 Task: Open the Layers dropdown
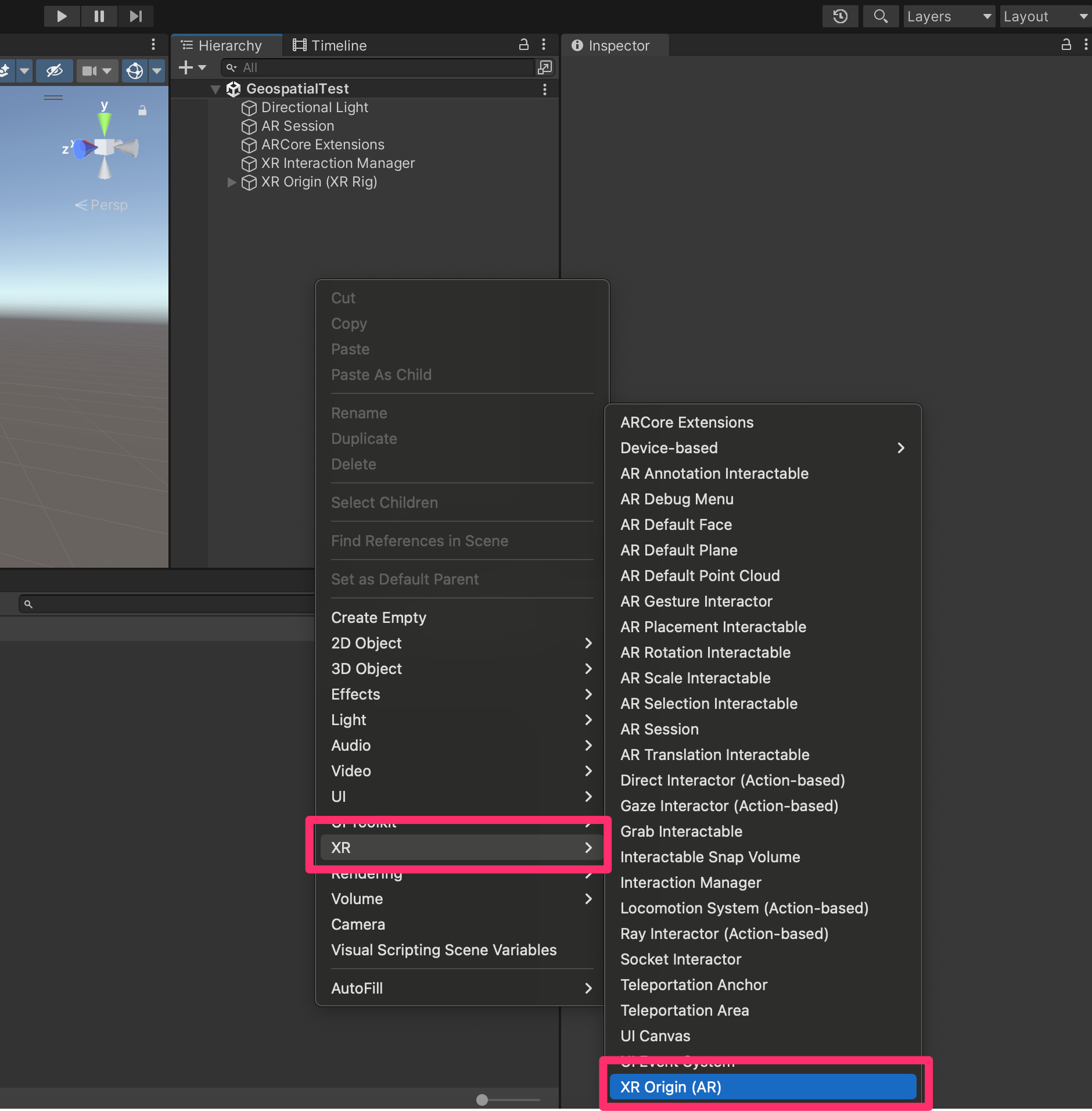click(x=950, y=16)
